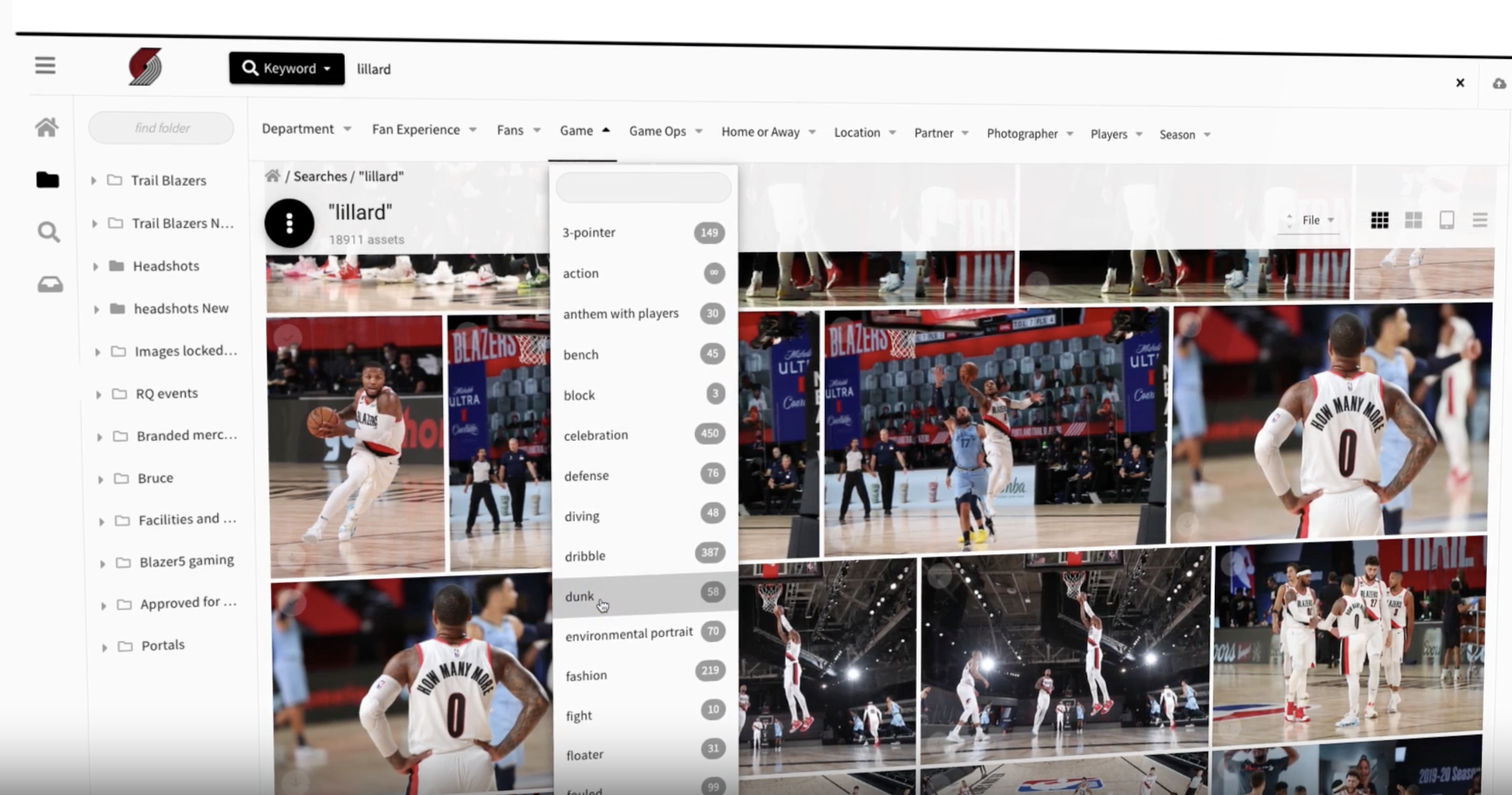The height and width of the screenshot is (795, 1512).
Task: Clear the search with the X icon
Action: pos(1460,82)
